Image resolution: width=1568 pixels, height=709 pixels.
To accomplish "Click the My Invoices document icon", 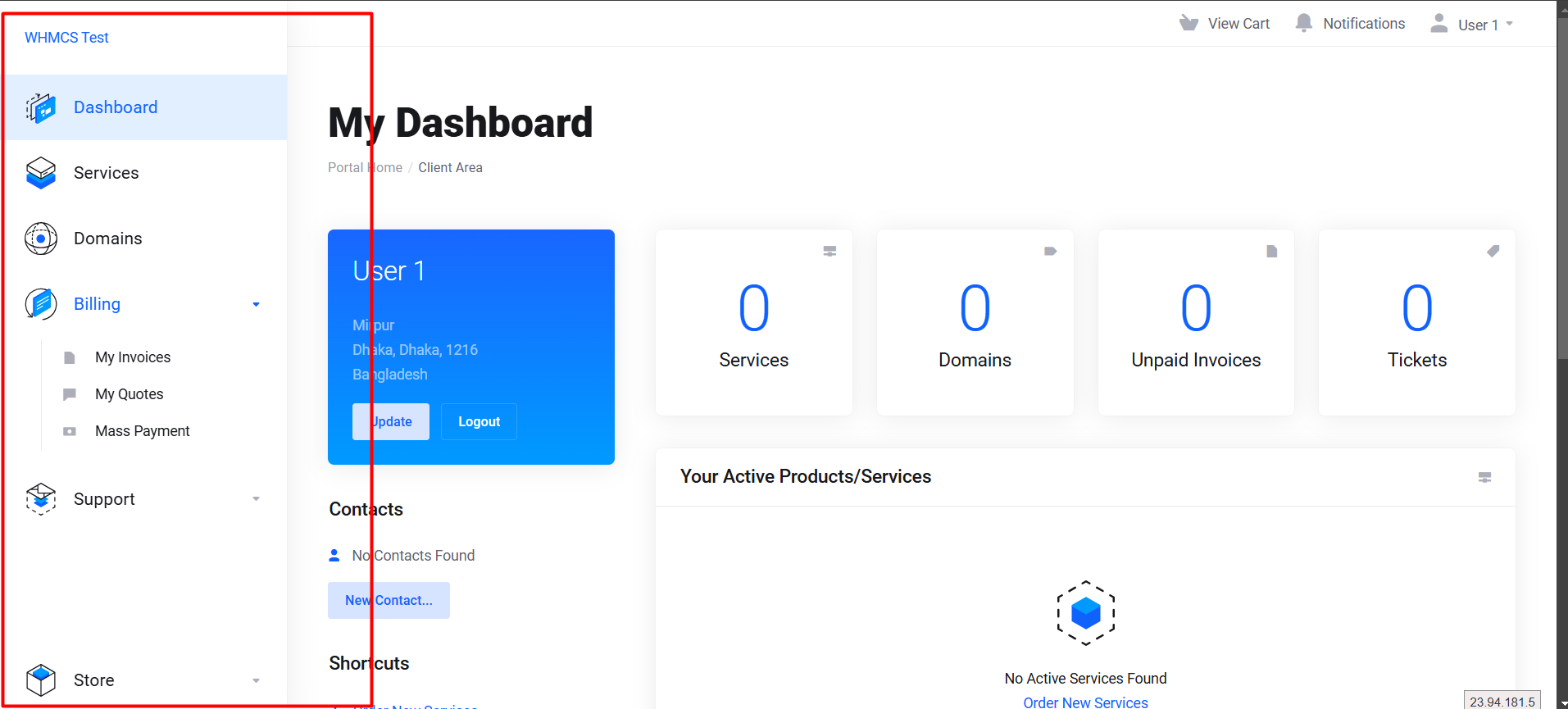I will (x=70, y=357).
